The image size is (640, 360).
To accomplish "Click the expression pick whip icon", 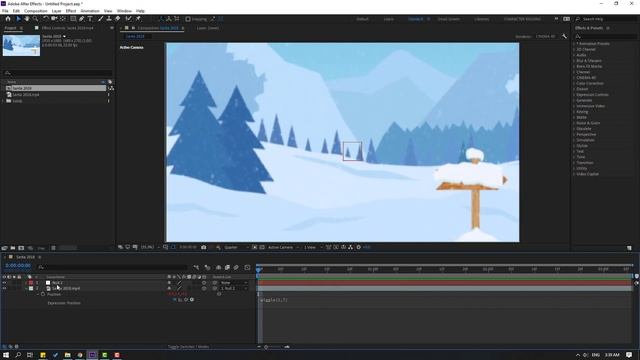I will coord(186,300).
